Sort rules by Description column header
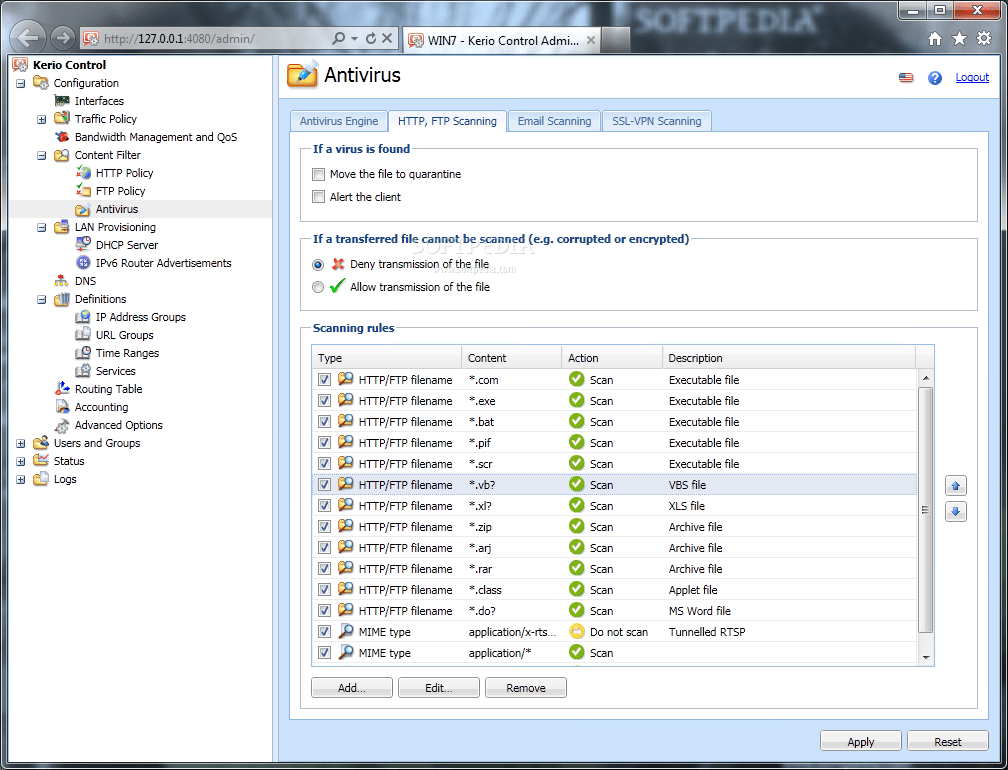The width and height of the screenshot is (1008, 770). tap(788, 358)
